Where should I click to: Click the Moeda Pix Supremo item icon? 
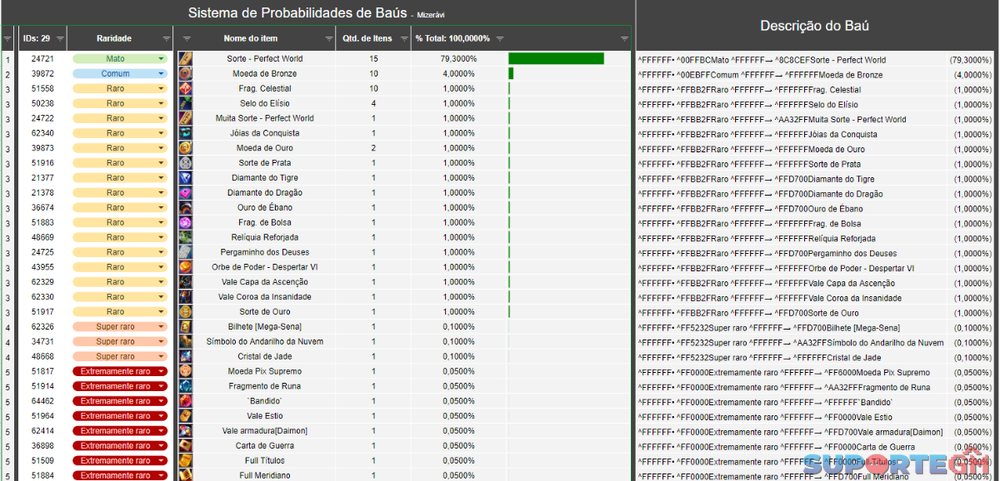point(185,371)
